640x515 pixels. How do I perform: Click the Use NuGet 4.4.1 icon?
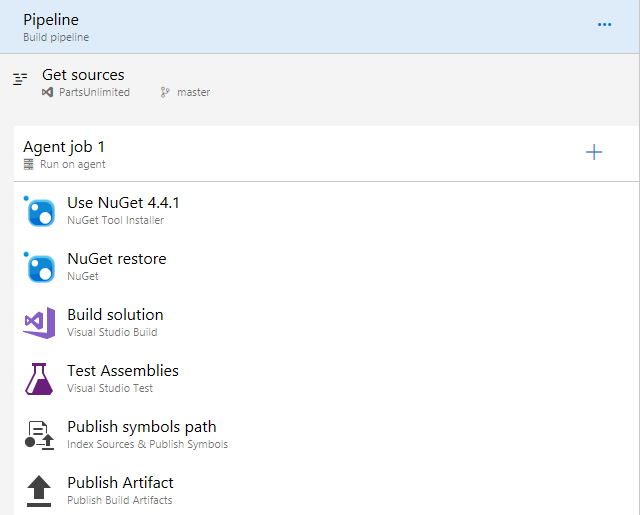(x=41, y=212)
